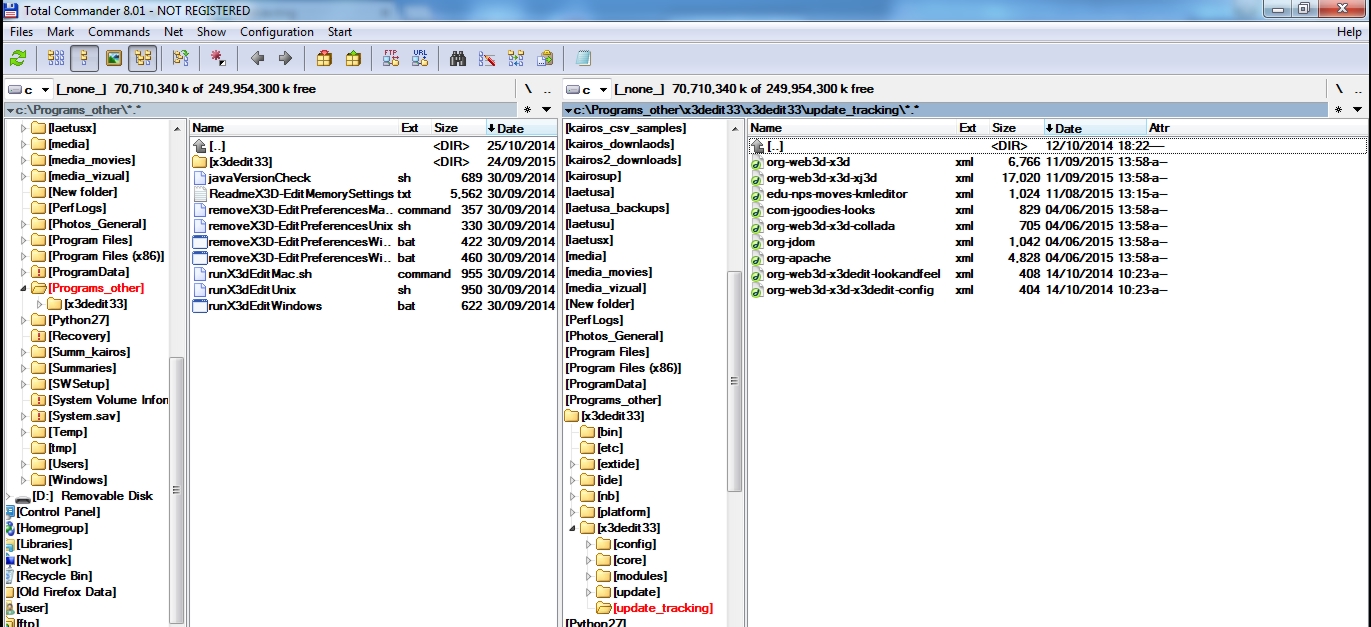Select the runX3dEditWindows bat file
Viewport: 1371px width, 627px height.
pyautogui.click(x=265, y=306)
